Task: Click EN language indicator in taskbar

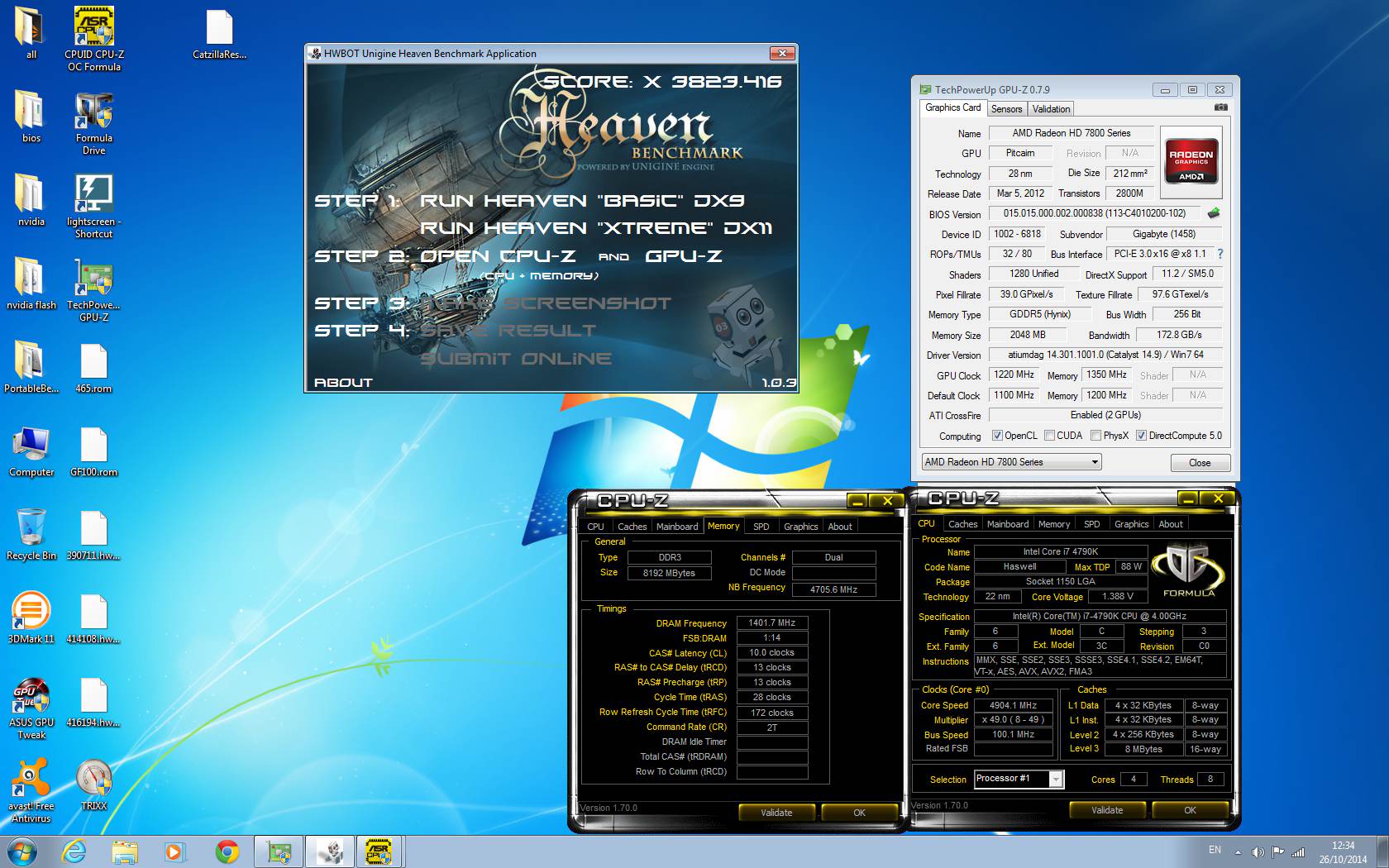Action: 1215,850
